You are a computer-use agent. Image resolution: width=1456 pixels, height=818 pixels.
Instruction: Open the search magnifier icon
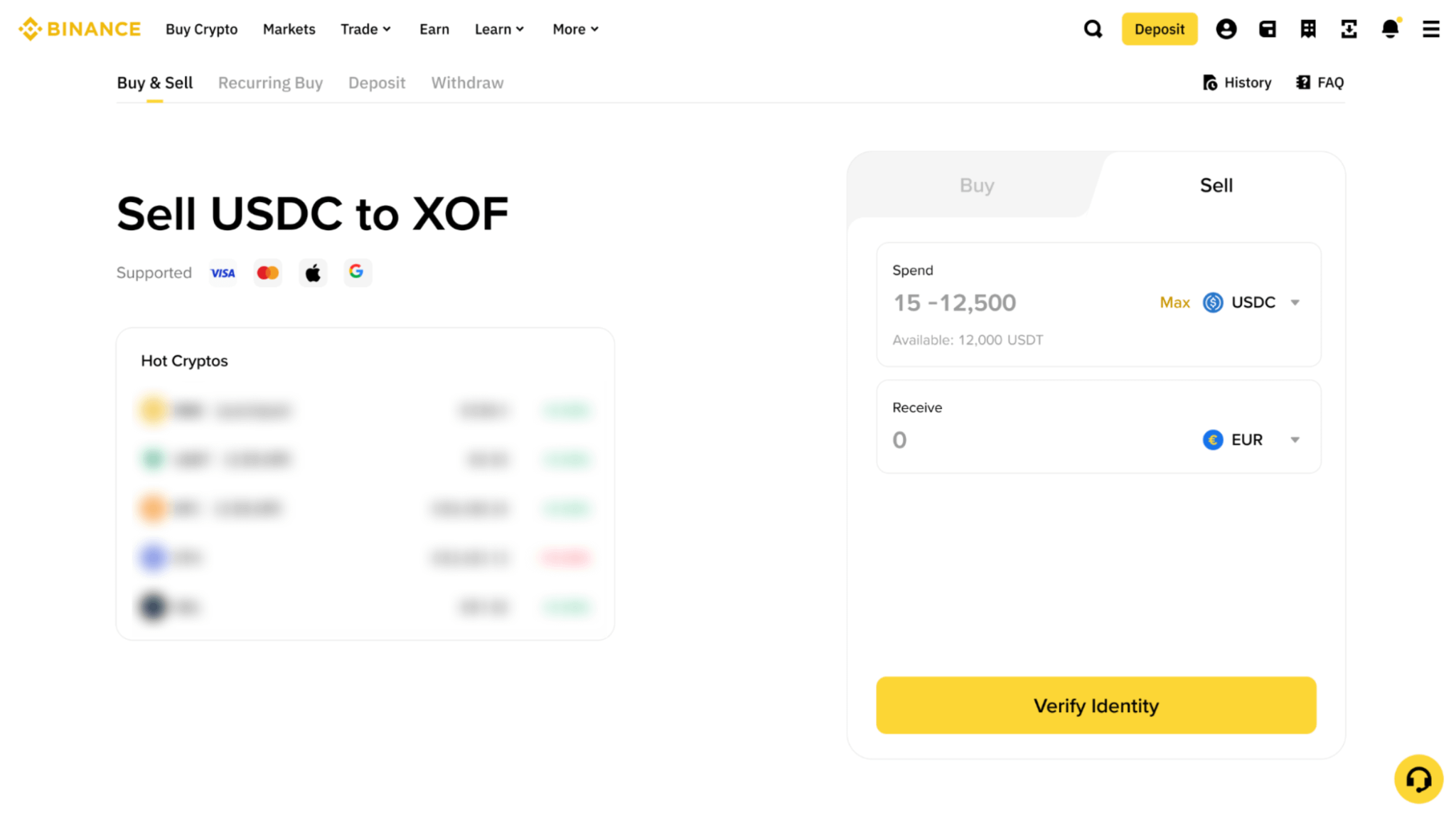click(x=1093, y=29)
